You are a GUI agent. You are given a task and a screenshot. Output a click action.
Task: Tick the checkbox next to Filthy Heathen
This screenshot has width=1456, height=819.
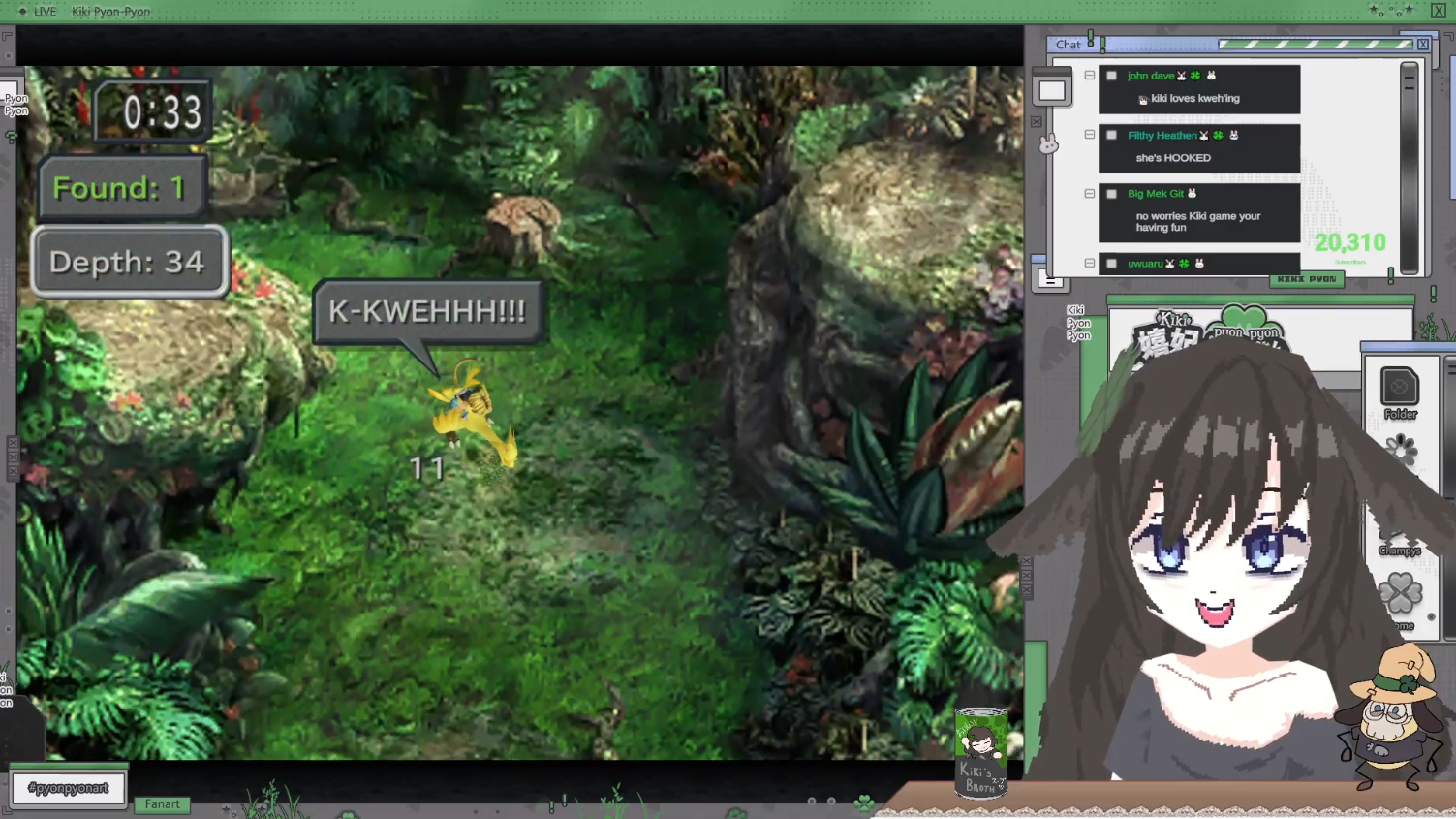pos(1111,136)
